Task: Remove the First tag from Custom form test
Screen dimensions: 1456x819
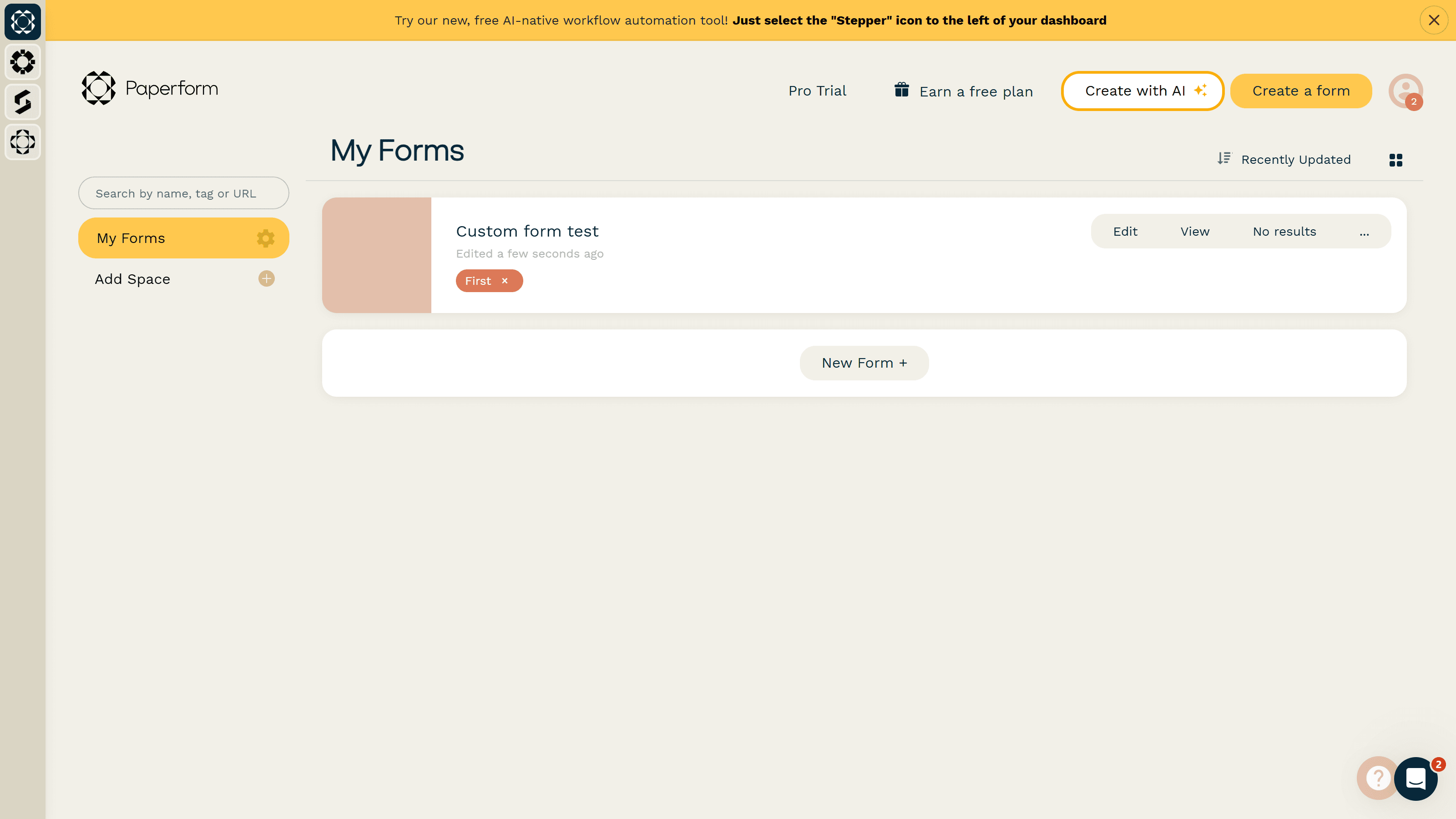Action: tap(505, 280)
